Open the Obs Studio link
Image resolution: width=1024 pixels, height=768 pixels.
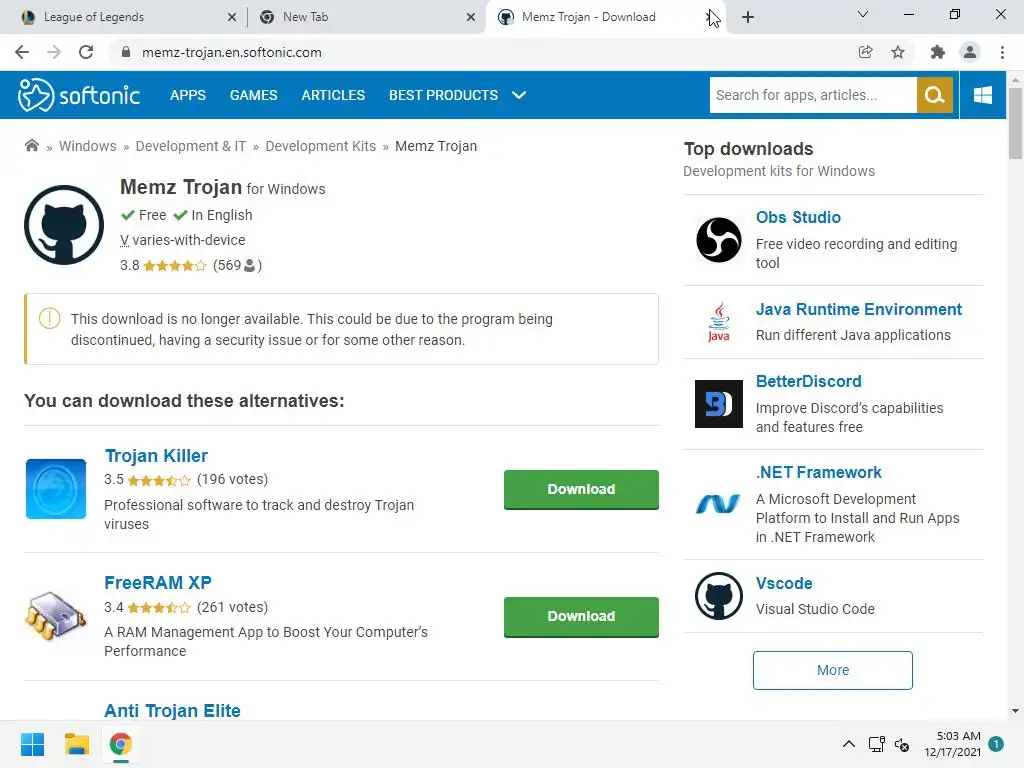click(x=798, y=217)
